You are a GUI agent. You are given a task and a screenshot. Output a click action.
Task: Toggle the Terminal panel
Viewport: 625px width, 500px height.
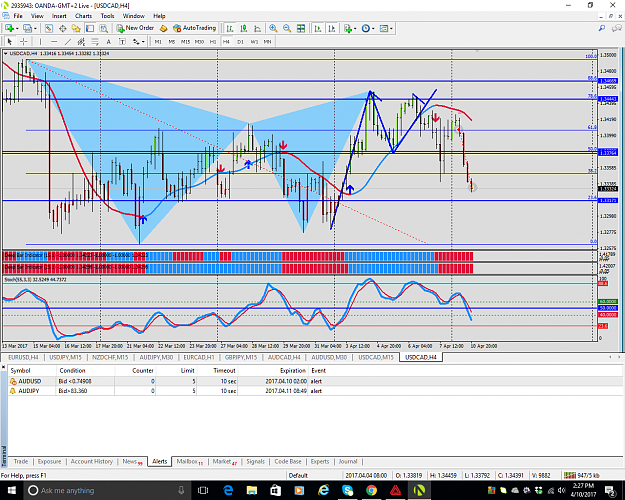pos(90,28)
